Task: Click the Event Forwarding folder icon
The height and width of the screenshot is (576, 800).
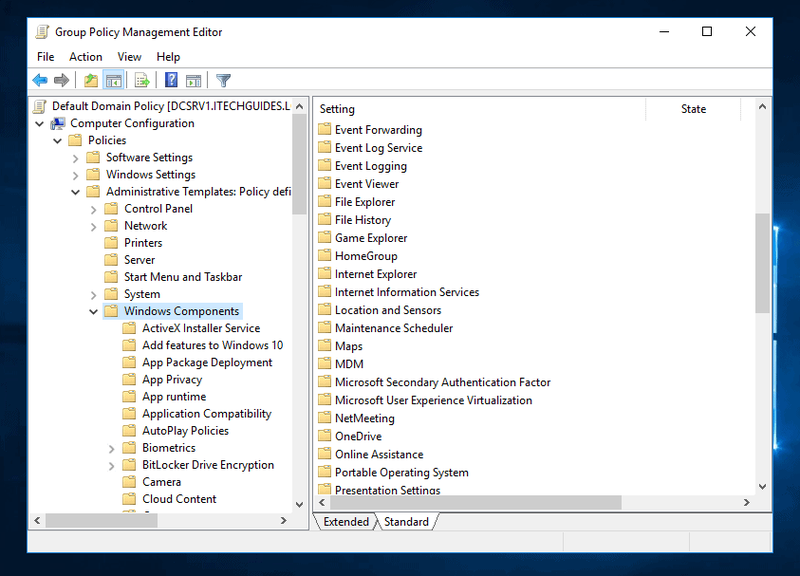Action: click(324, 130)
